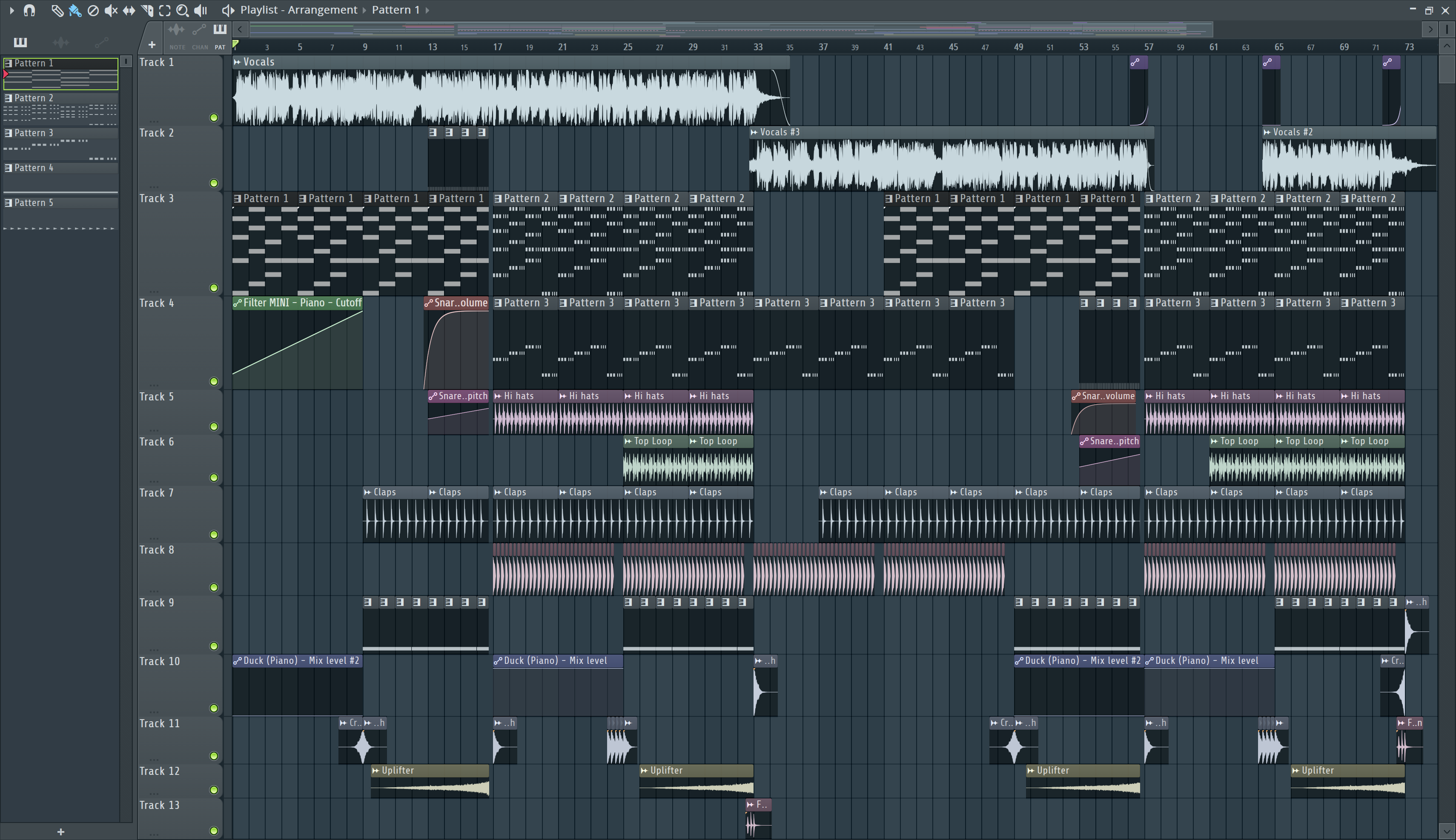Screen dimensions: 1456x840
Task: Click the green playhead start marker
Action: click(235, 44)
